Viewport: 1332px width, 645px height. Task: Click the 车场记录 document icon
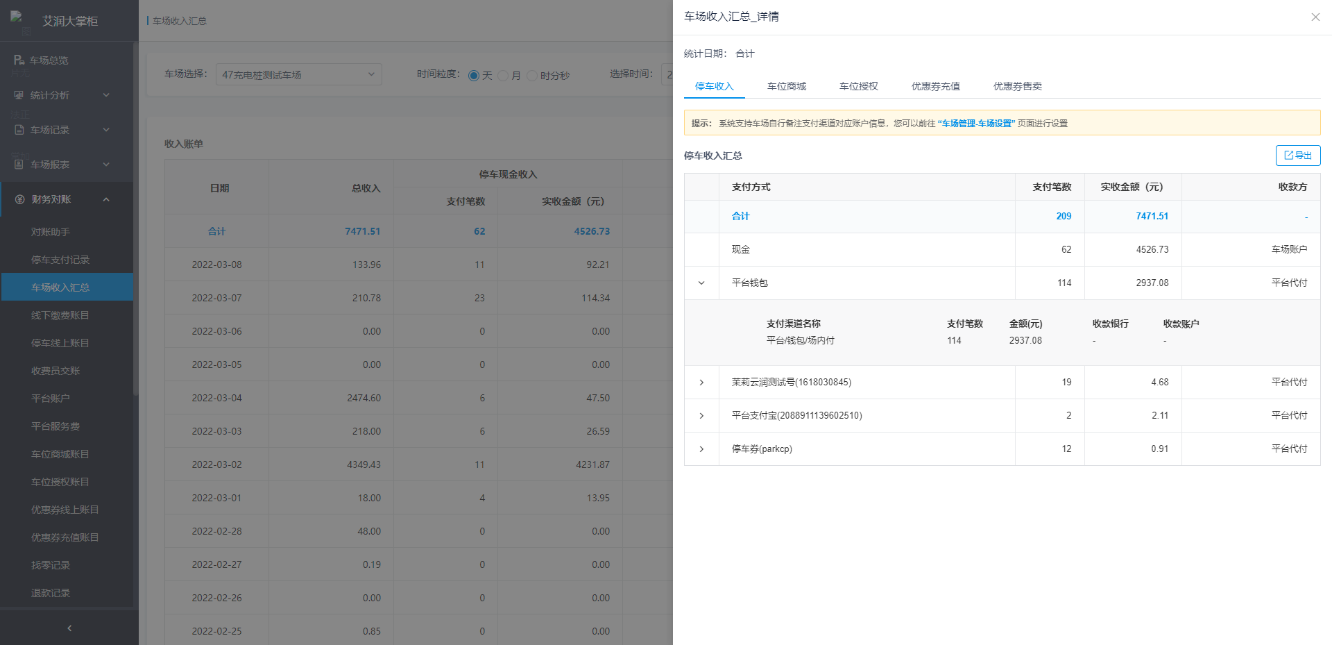(19, 130)
